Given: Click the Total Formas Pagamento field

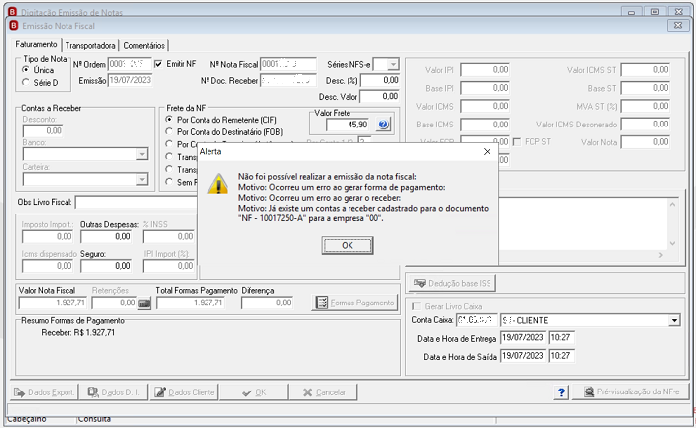Looking at the screenshot, I should 190,303.
